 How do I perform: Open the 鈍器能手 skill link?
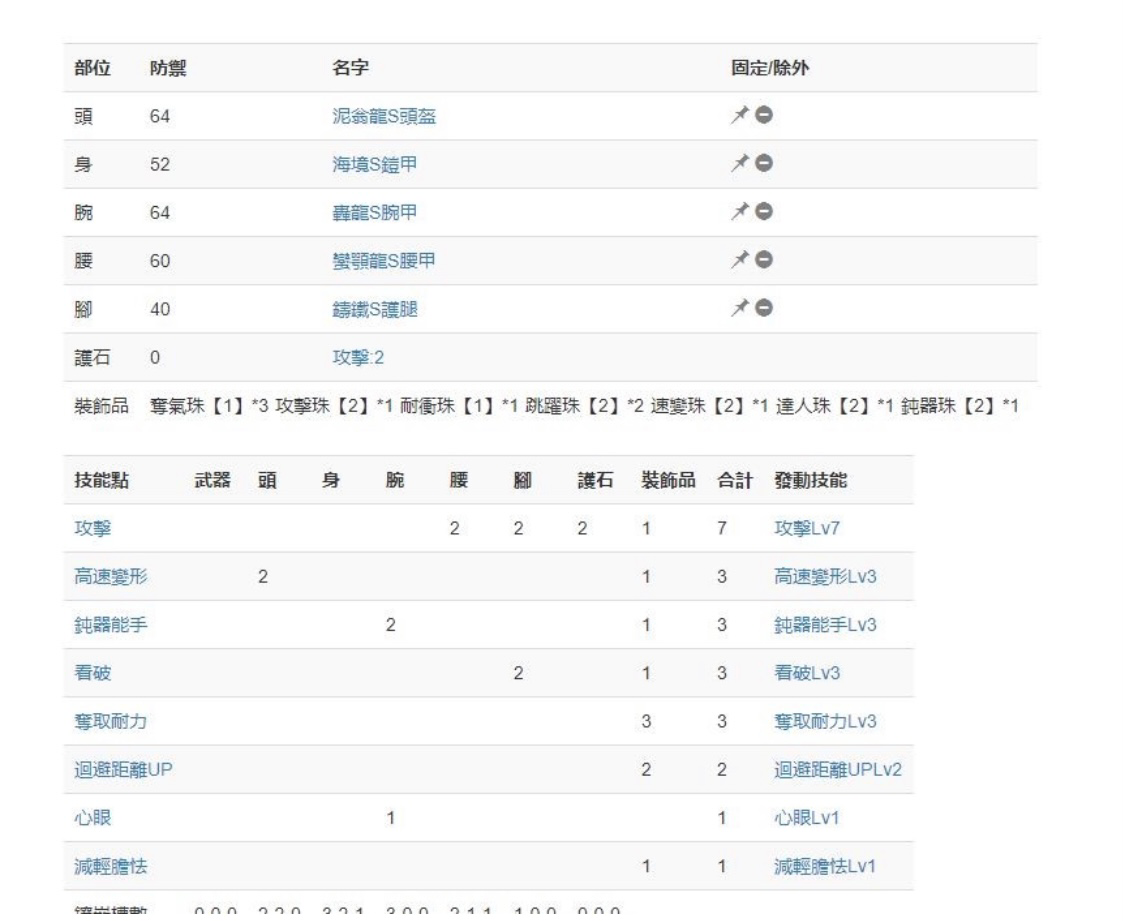(x=113, y=624)
